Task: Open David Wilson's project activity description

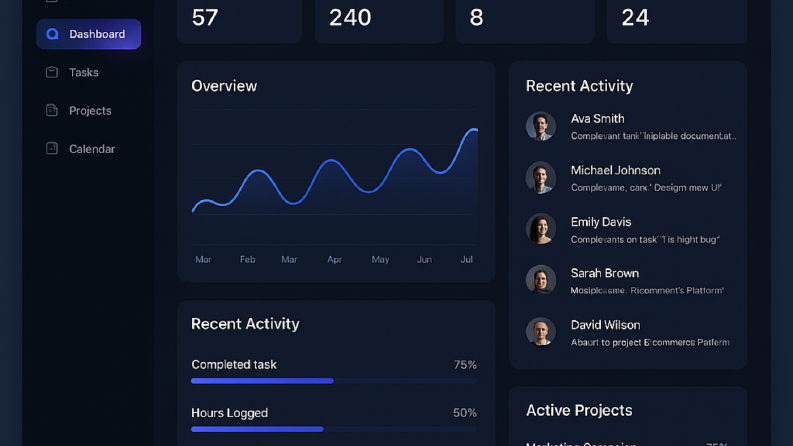Action: click(650, 342)
